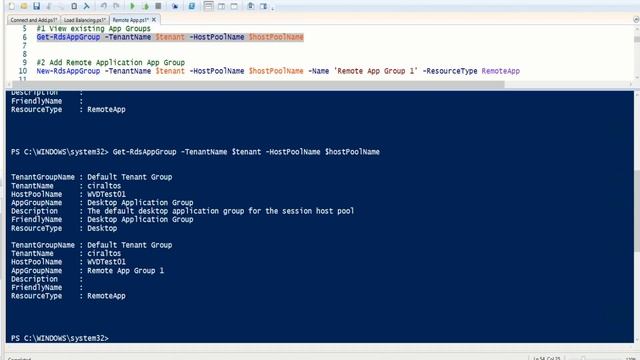Paste from clipboard using the Paste icon
Screen dimensions: 640x360
[74, 6]
